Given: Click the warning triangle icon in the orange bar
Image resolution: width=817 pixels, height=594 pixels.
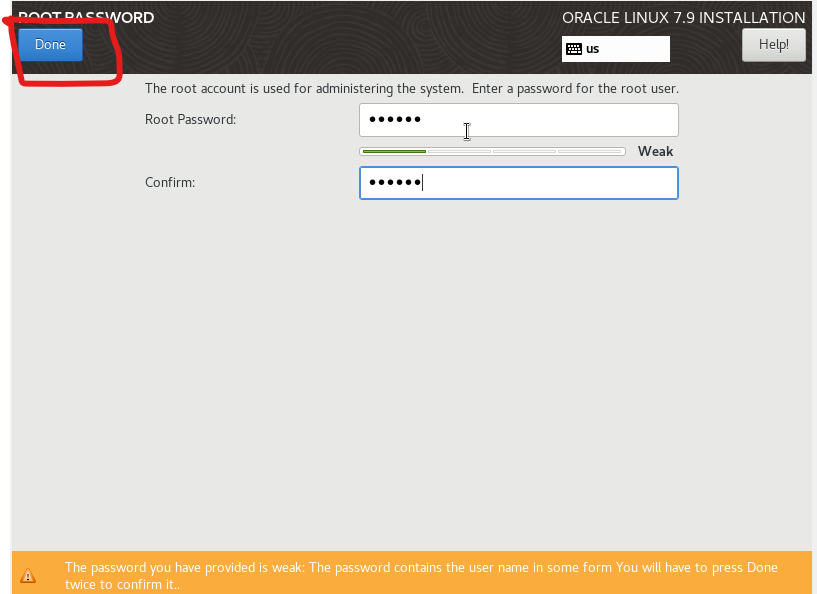Looking at the screenshot, I should click(x=28, y=576).
